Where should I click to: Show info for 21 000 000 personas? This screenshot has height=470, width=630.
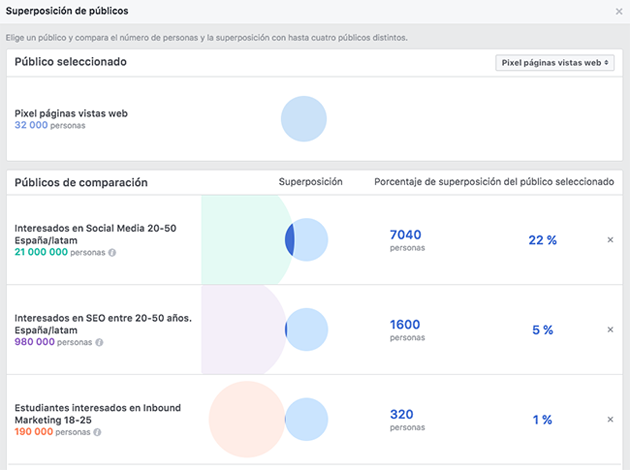pos(112,253)
